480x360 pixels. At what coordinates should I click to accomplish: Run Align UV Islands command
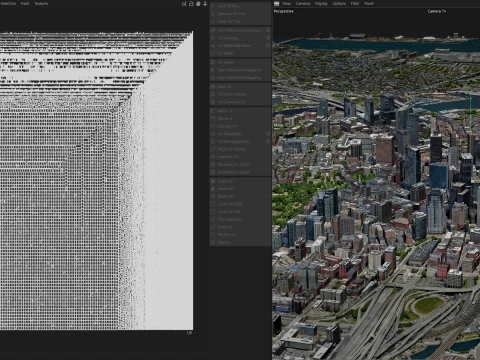coord(240,149)
